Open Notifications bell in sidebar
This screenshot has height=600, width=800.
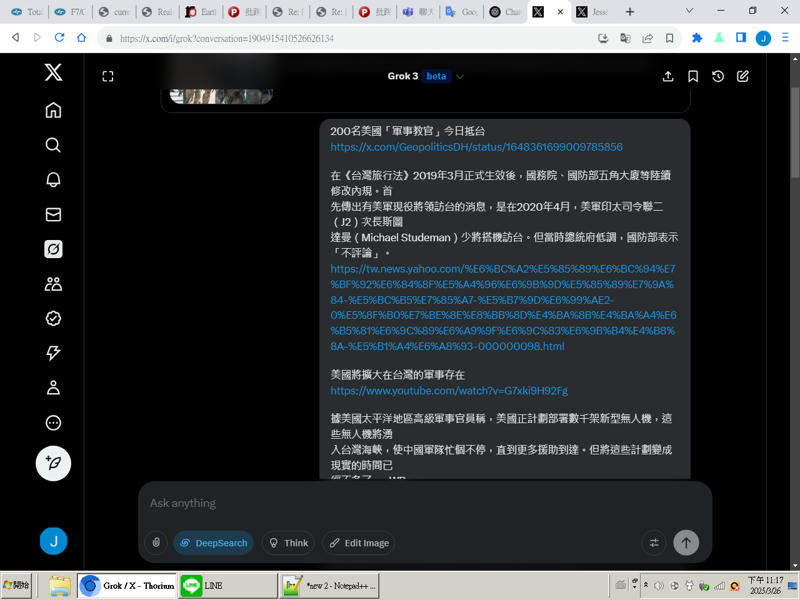(x=53, y=180)
